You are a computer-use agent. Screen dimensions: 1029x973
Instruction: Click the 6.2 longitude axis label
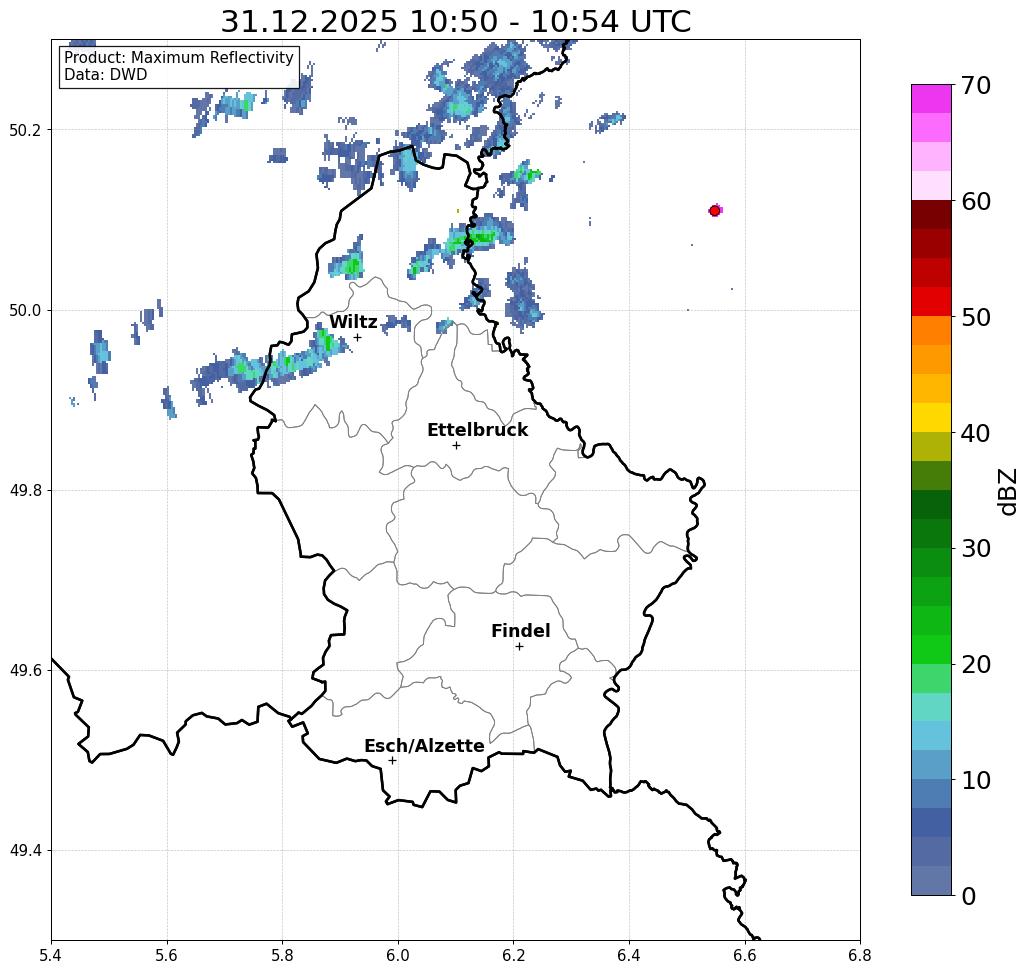[x=514, y=955]
